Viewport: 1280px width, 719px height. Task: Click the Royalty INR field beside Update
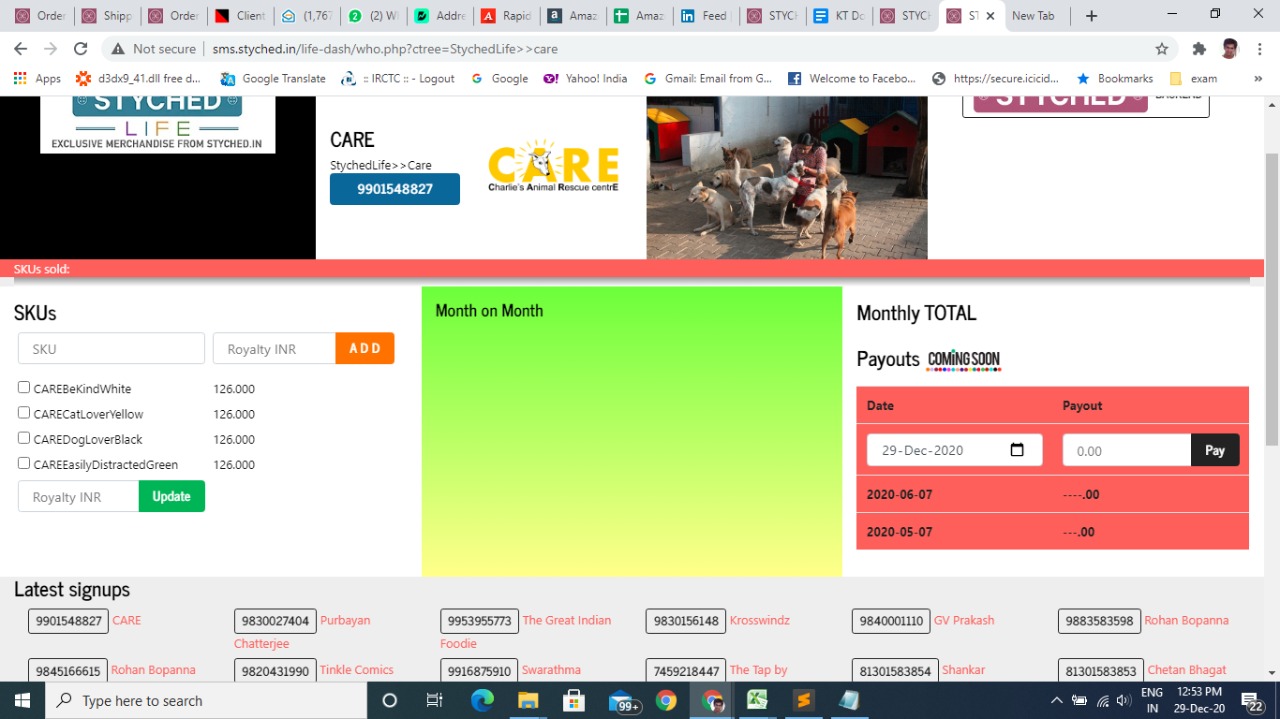(x=79, y=496)
